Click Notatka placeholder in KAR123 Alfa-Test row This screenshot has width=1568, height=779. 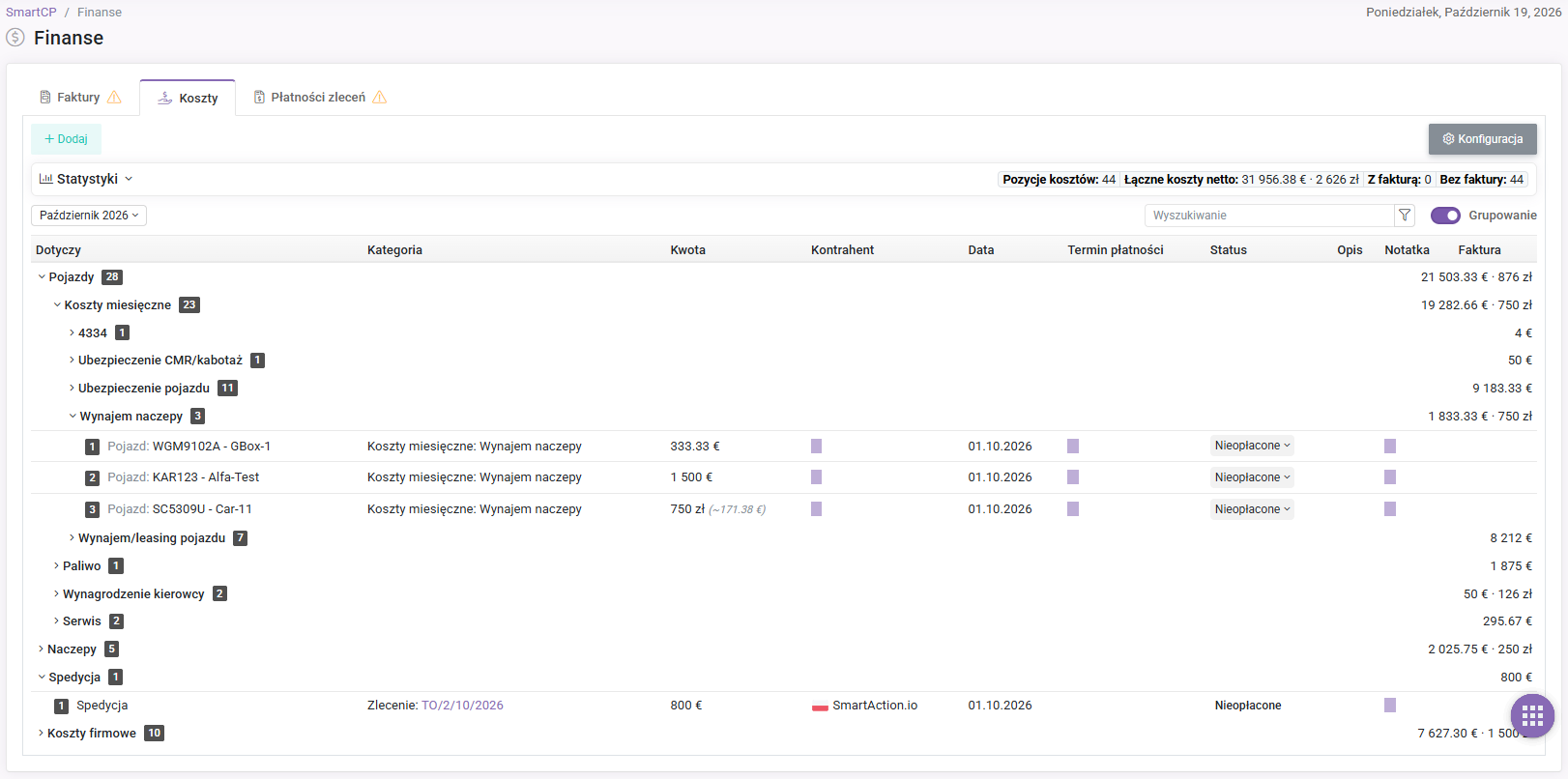tap(1390, 477)
